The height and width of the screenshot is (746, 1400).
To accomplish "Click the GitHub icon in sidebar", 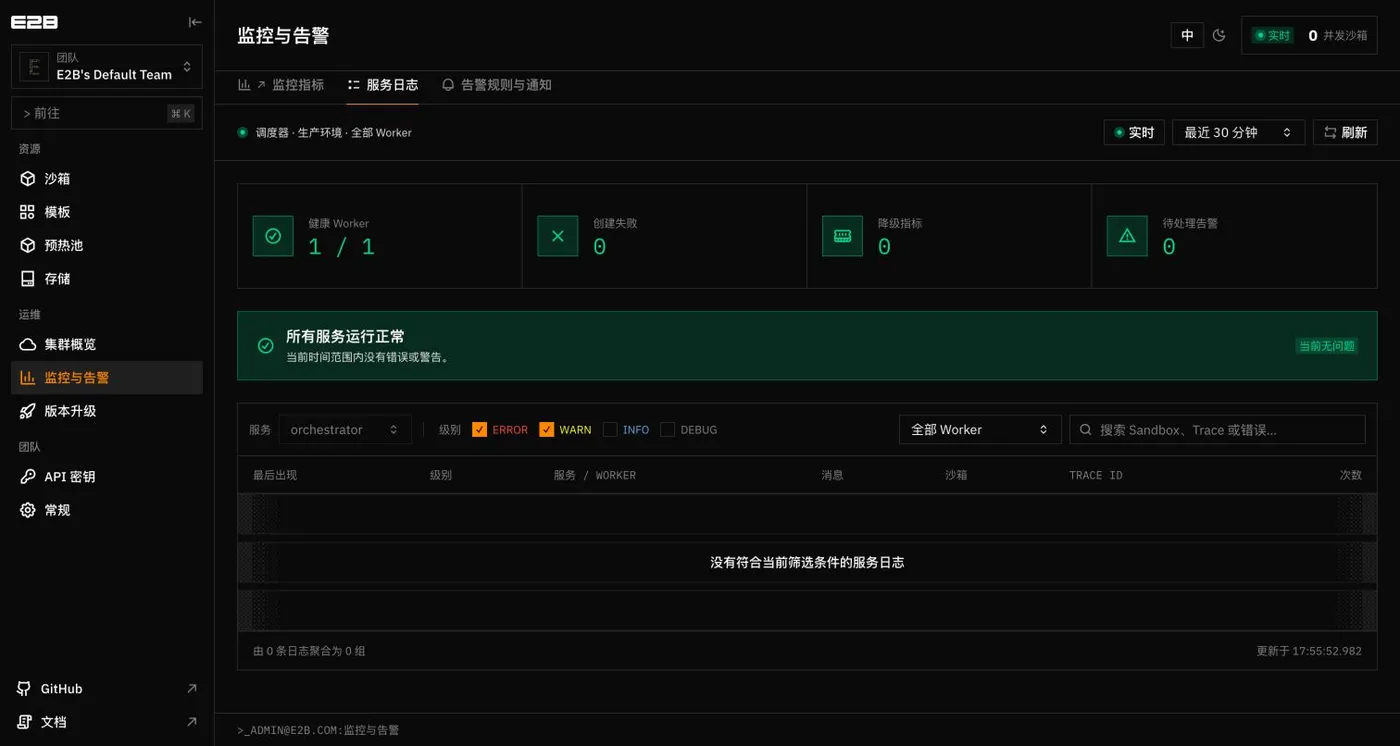I will coord(24,689).
